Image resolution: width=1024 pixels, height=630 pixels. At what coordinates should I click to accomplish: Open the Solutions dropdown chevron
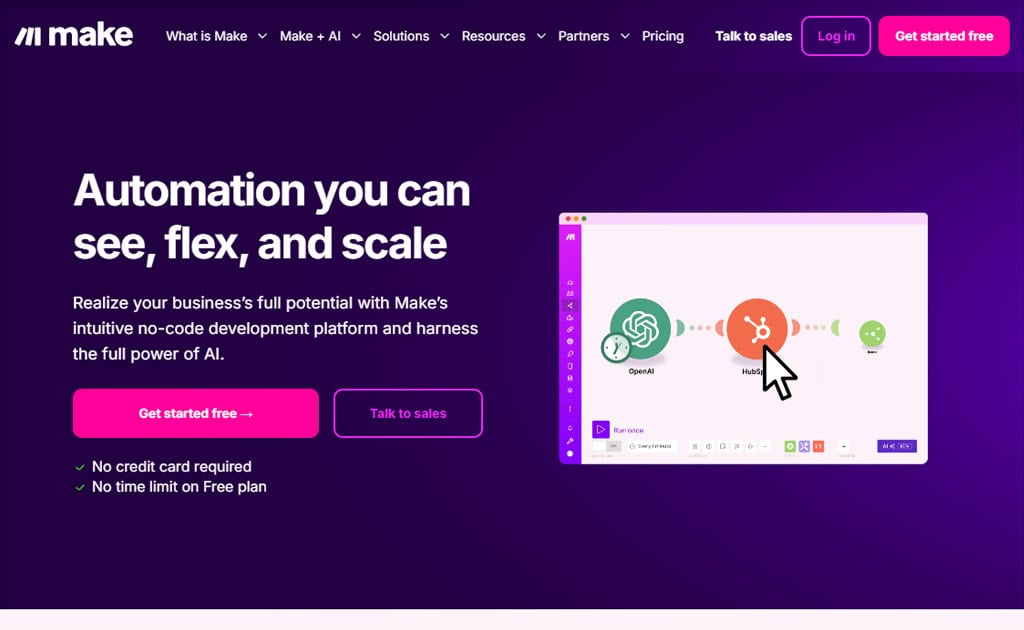(444, 36)
